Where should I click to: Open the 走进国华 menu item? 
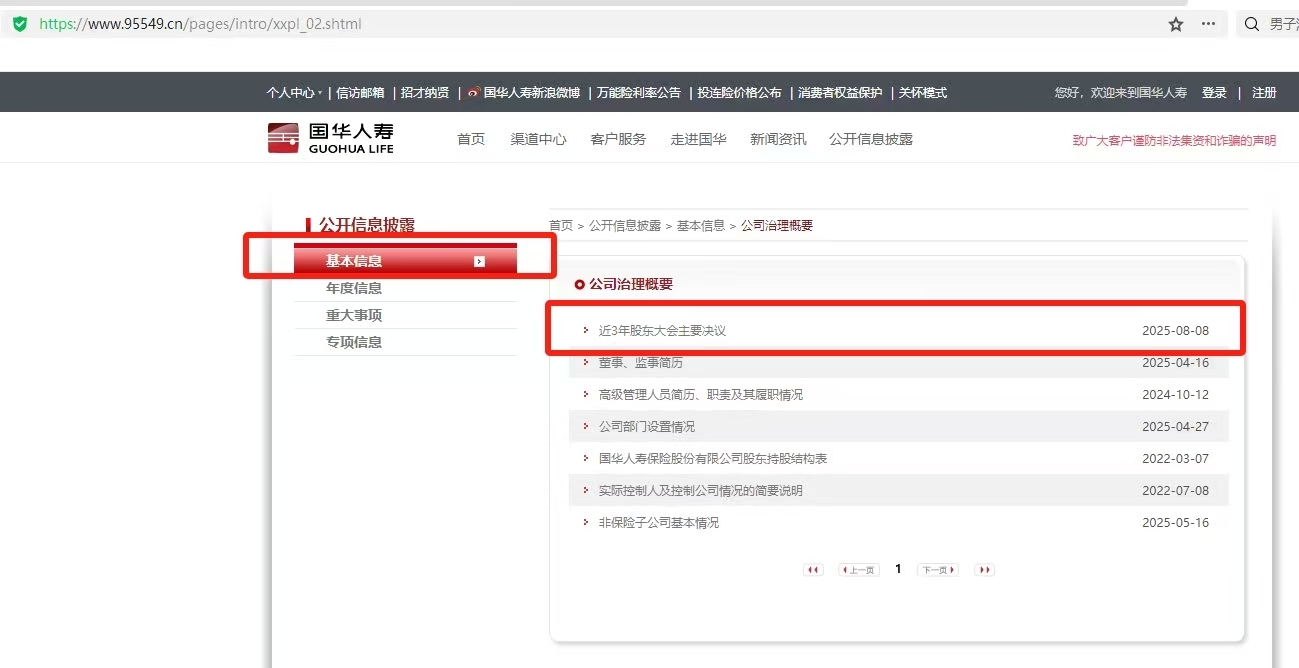(698, 139)
